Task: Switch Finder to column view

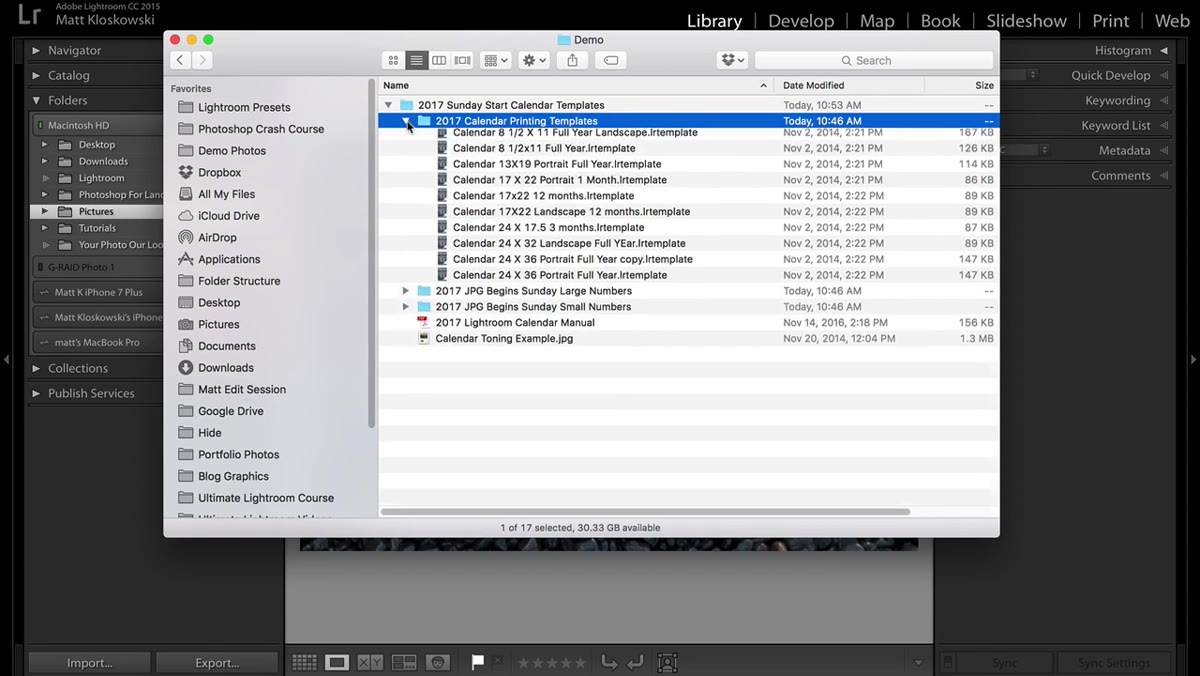Action: point(439,60)
